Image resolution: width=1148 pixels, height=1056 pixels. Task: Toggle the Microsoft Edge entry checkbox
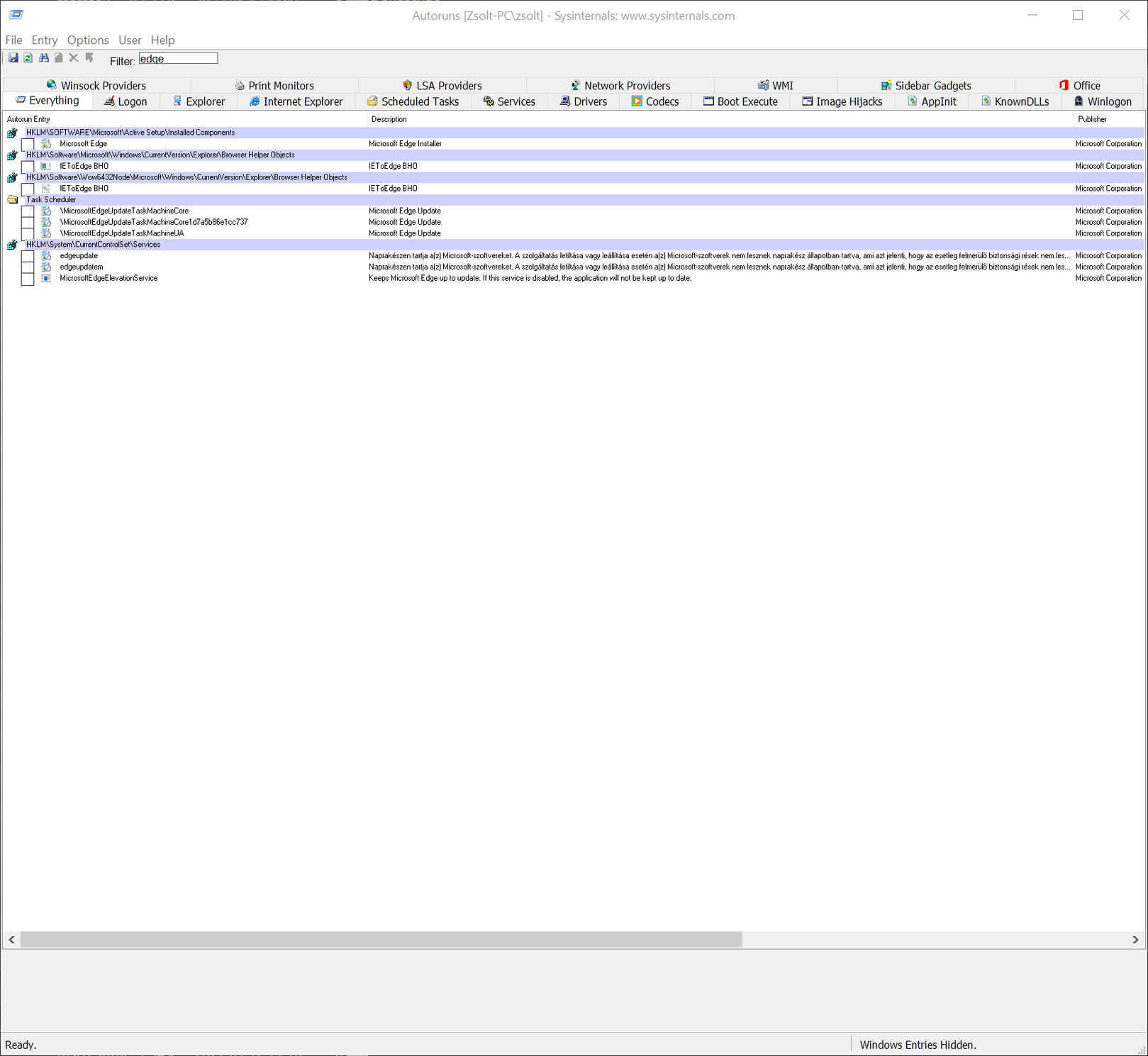[x=28, y=144]
